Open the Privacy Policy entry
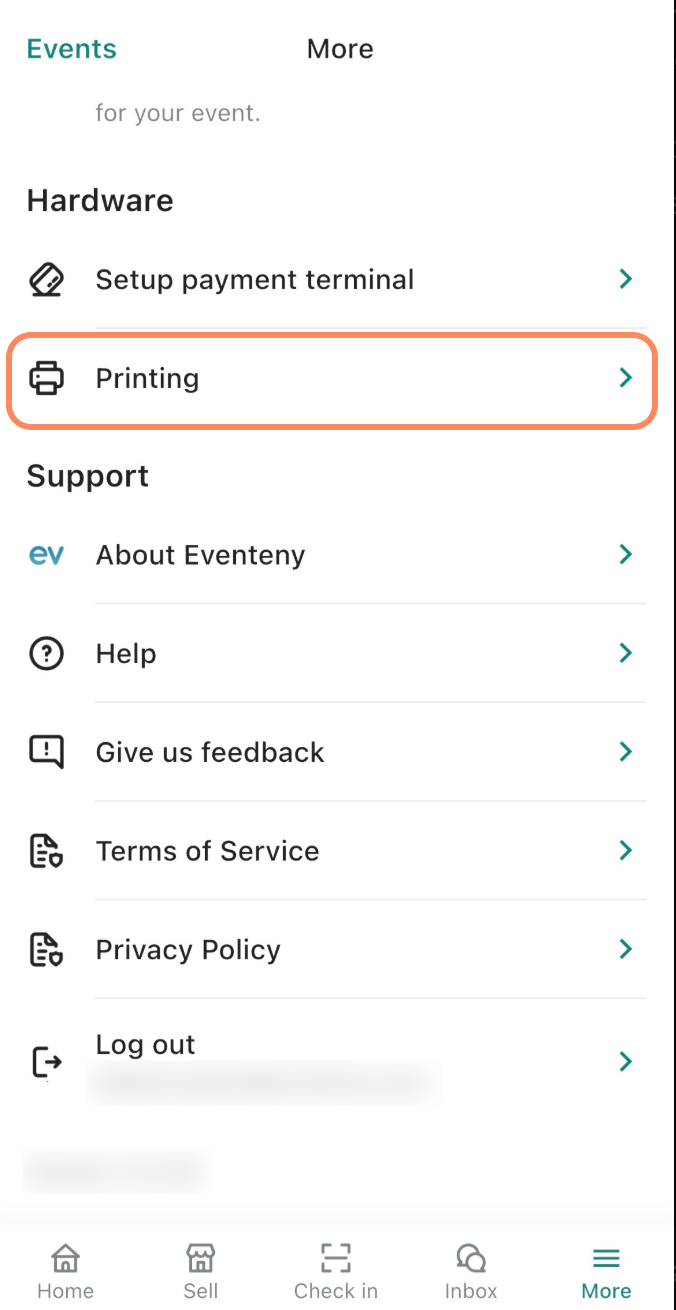This screenshot has height=1310, width=676. point(188,950)
